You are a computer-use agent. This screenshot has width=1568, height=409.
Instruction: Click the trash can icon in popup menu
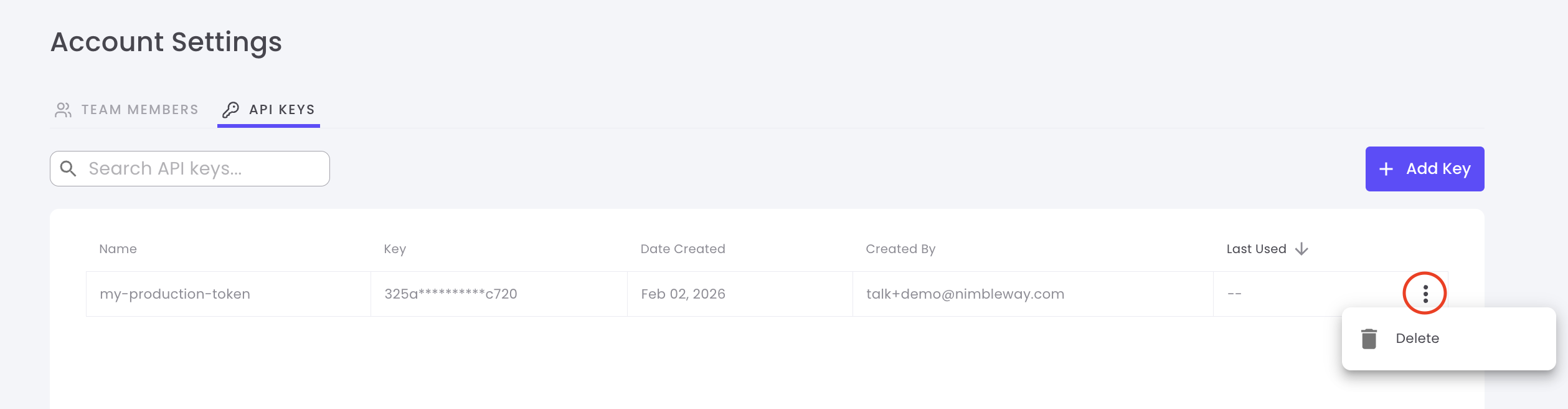1369,339
